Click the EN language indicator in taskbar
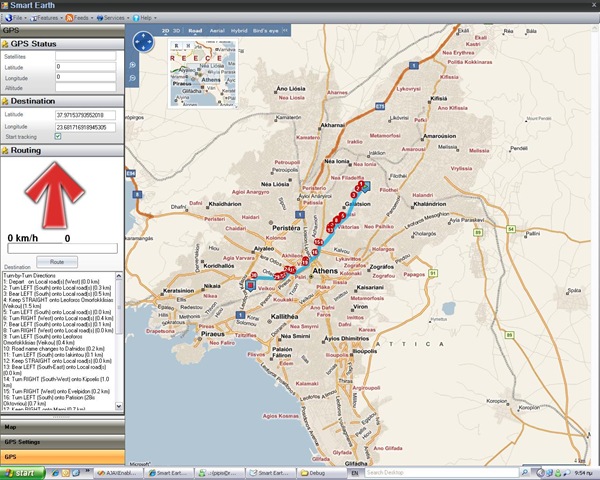 click(x=355, y=473)
